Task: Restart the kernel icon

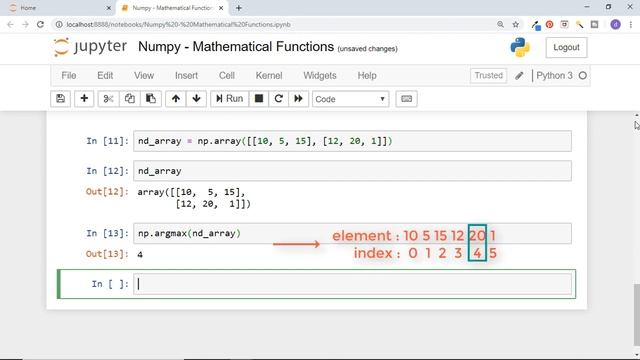Action: [279, 99]
